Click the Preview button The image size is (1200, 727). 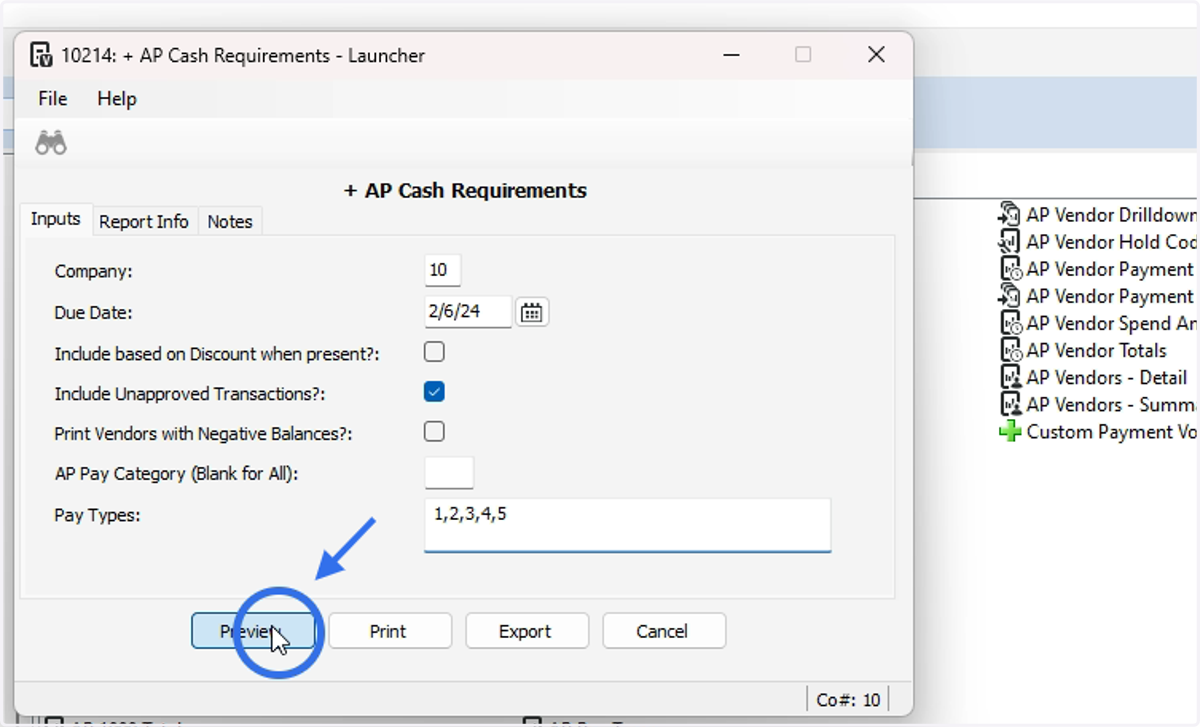pos(253,631)
